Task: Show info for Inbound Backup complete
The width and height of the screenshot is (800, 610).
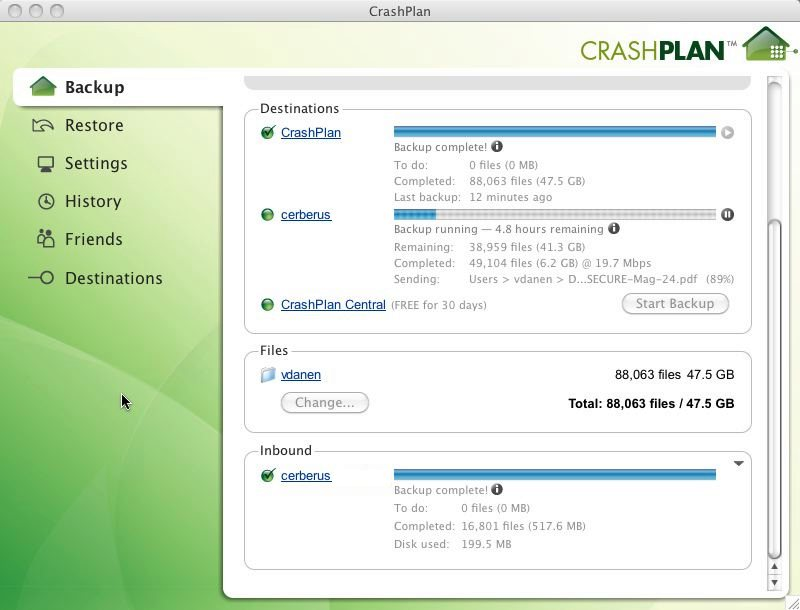Action: click(x=496, y=490)
